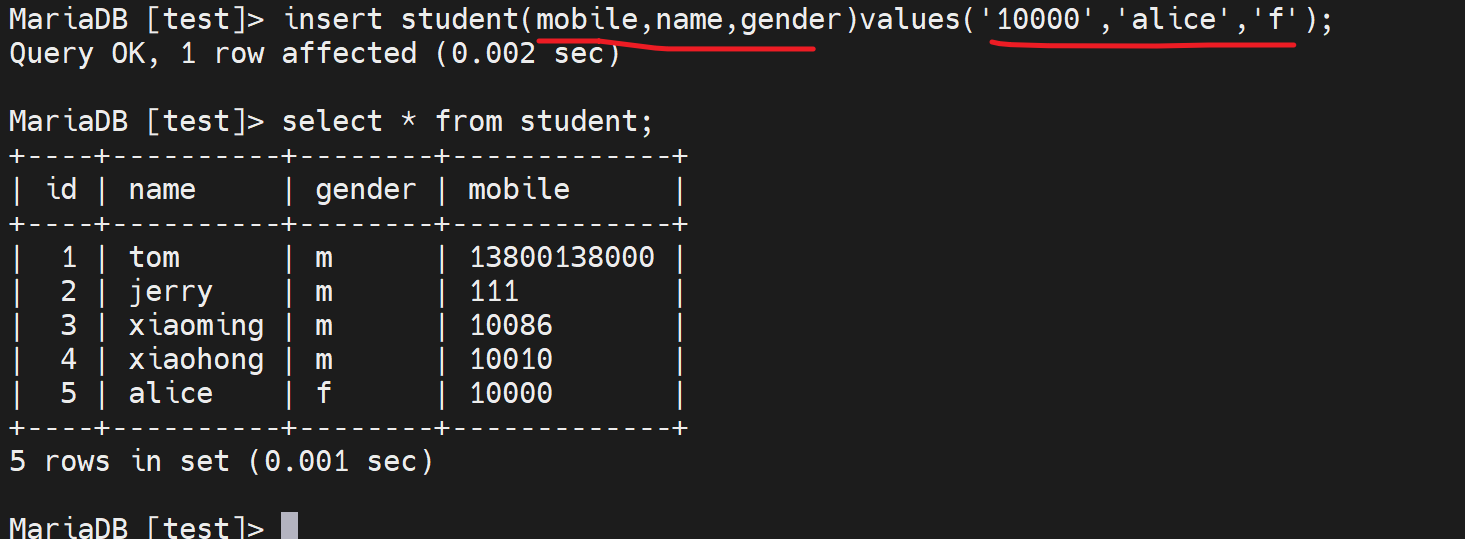Click the 'select' keyword in the query
Screen dimensions: 1465x539
coord(332,121)
